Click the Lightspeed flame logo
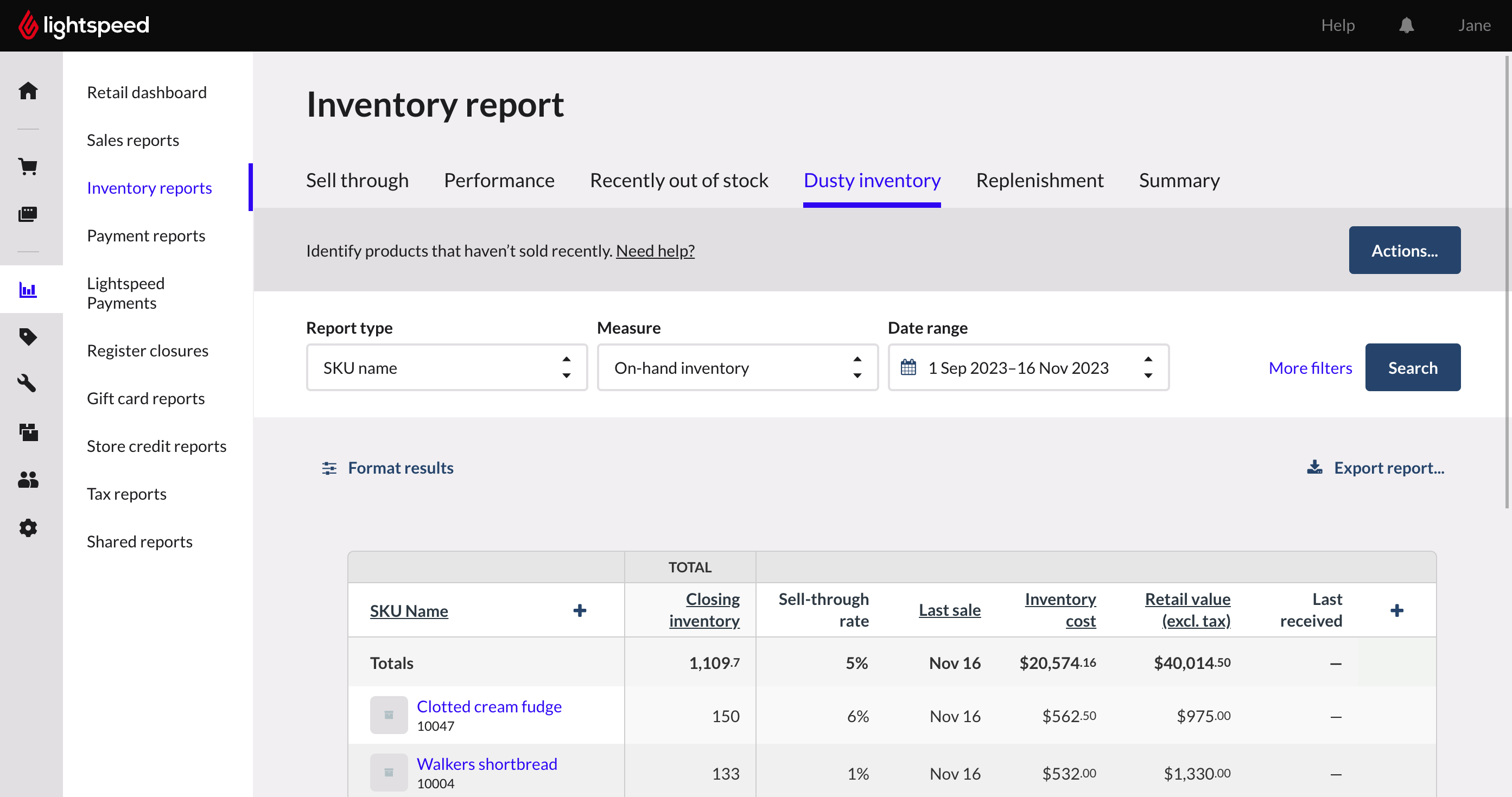This screenshot has width=1512, height=797. 28,25
